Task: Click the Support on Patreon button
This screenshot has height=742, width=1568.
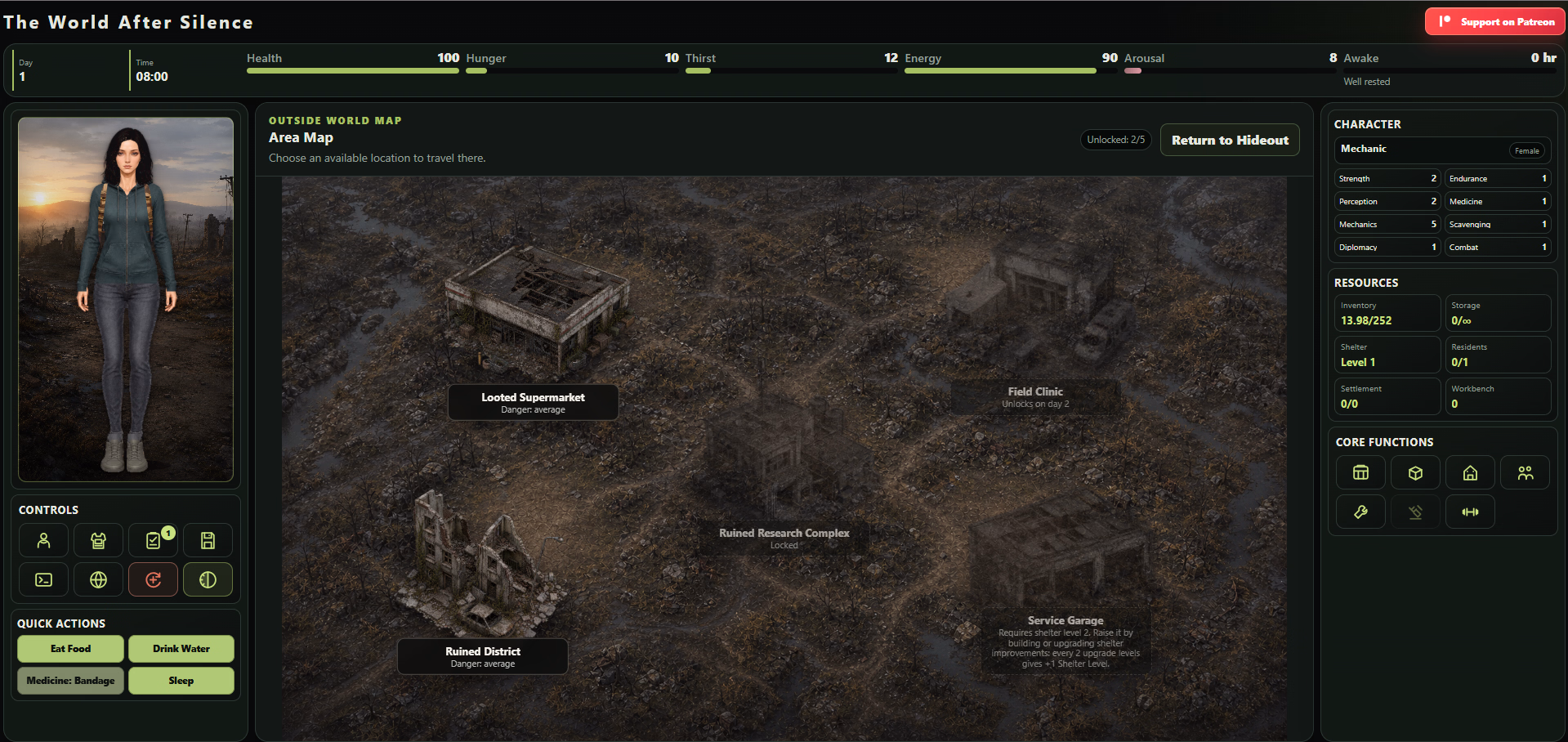Action: (x=1495, y=21)
